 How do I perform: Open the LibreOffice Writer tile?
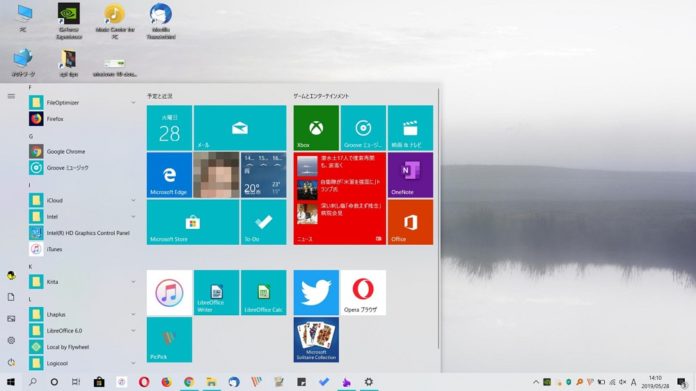[x=216, y=293]
